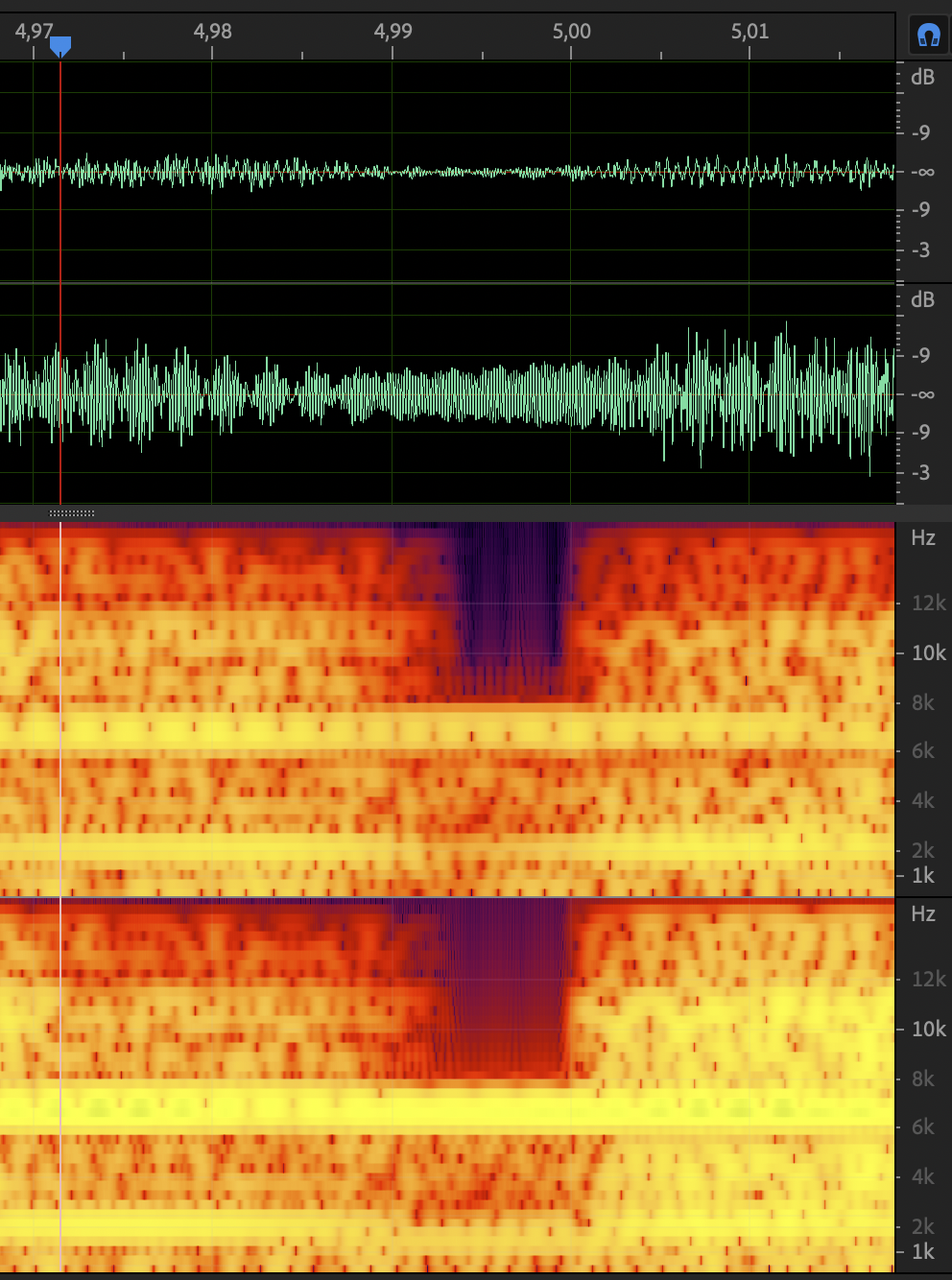
Task: Click the 5,01 mark on the time ruler
Action: [750, 32]
